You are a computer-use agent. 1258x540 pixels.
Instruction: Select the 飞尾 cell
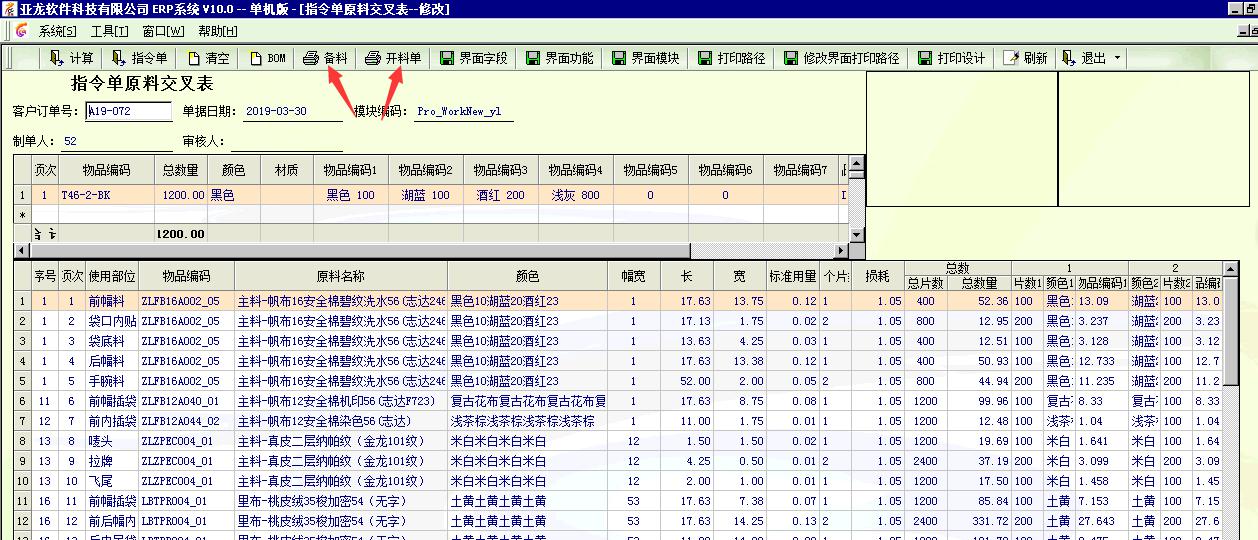pos(112,481)
